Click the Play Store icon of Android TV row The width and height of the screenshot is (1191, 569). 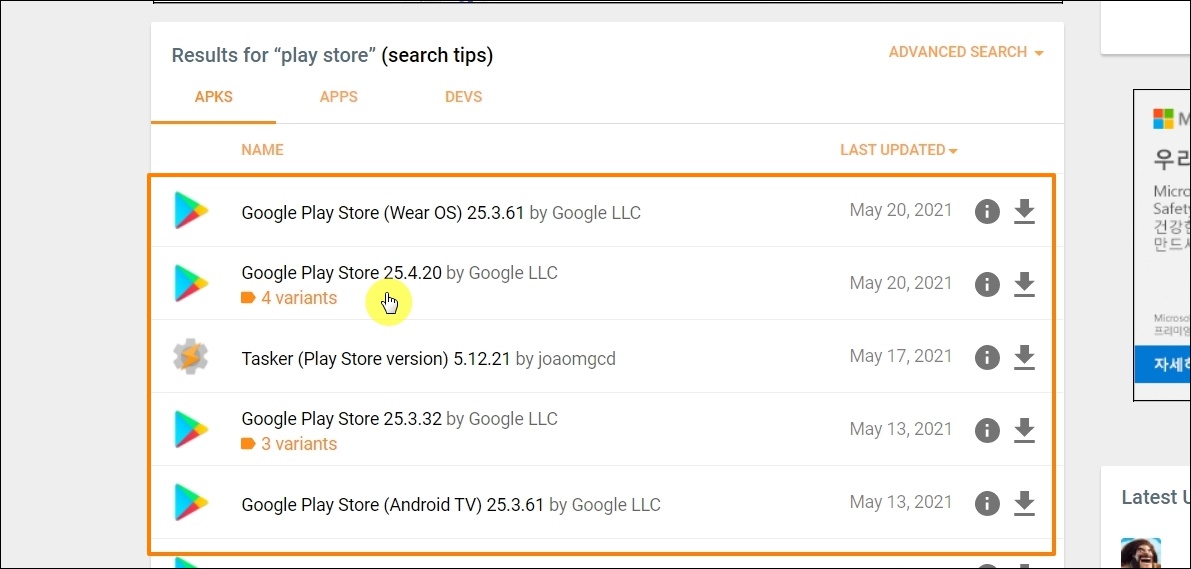[x=191, y=502]
